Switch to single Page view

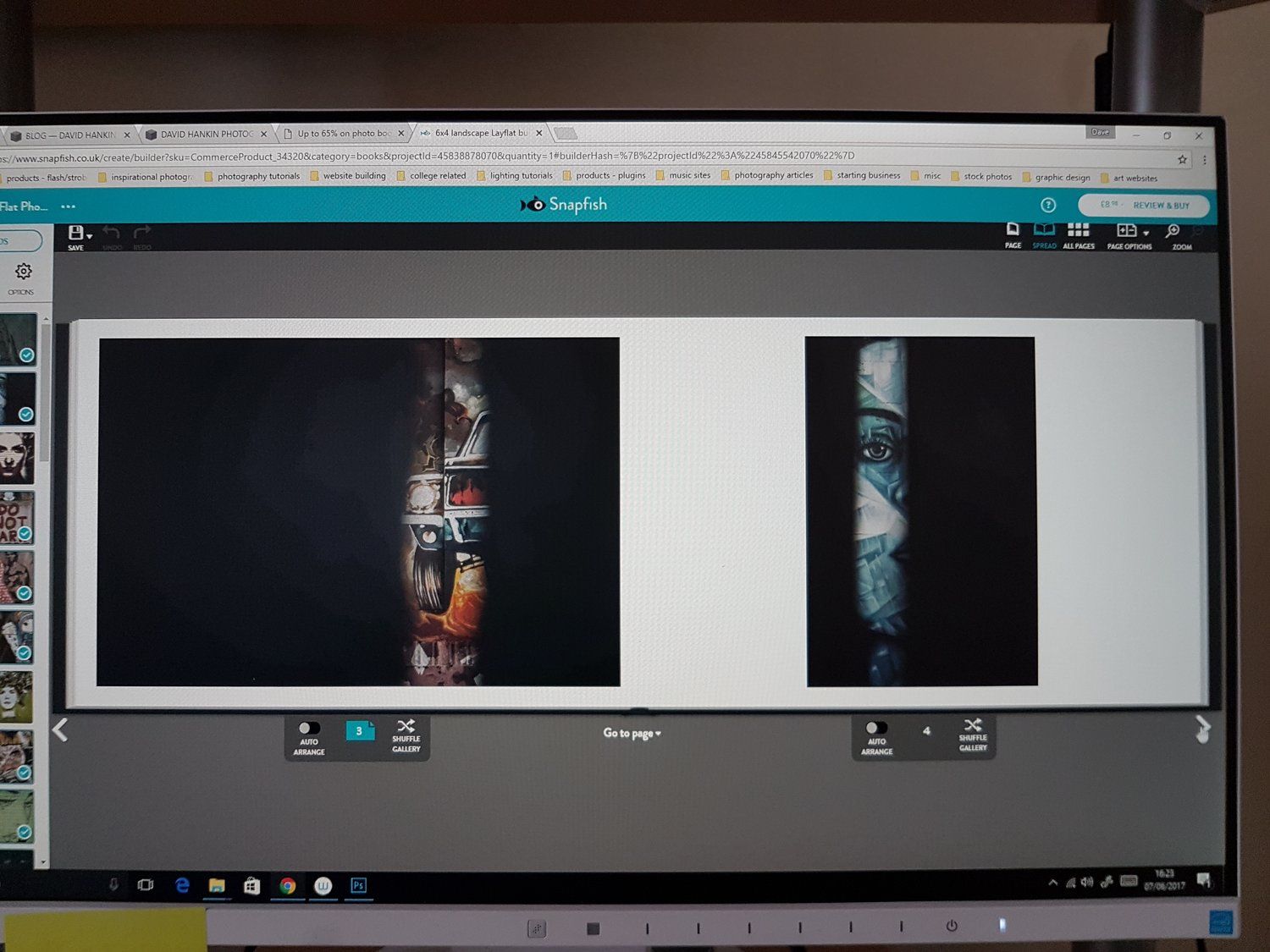[x=1013, y=230]
